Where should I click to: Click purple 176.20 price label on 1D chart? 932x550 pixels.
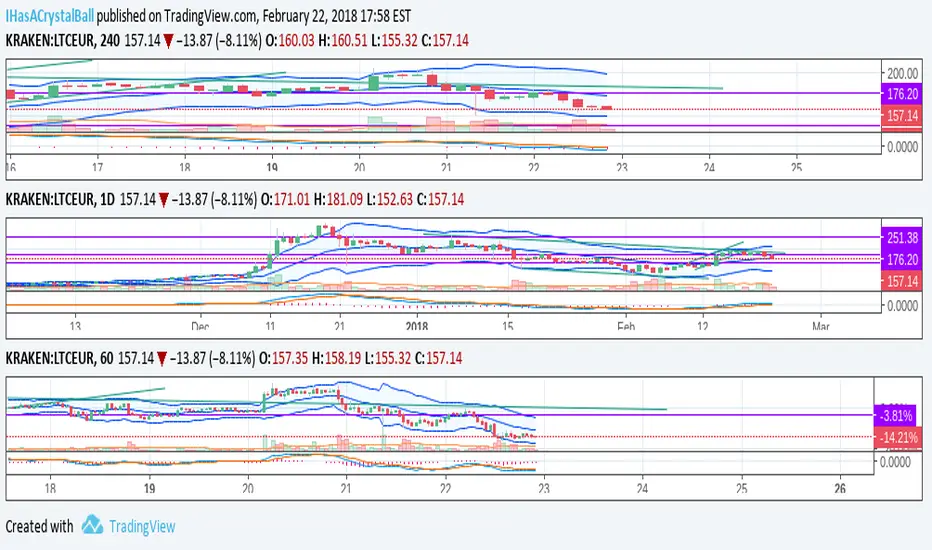(902, 259)
